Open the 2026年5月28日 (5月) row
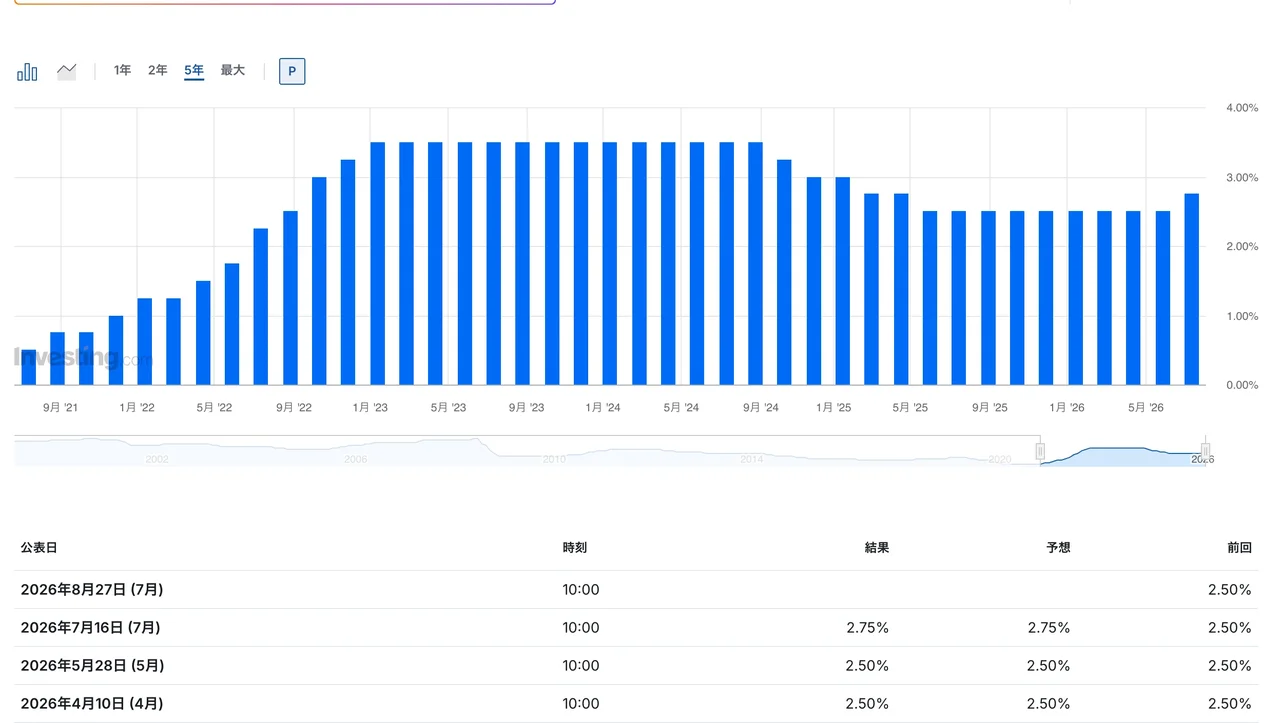Image resolution: width=1280 pixels, height=723 pixels. pyautogui.click(x=636, y=666)
